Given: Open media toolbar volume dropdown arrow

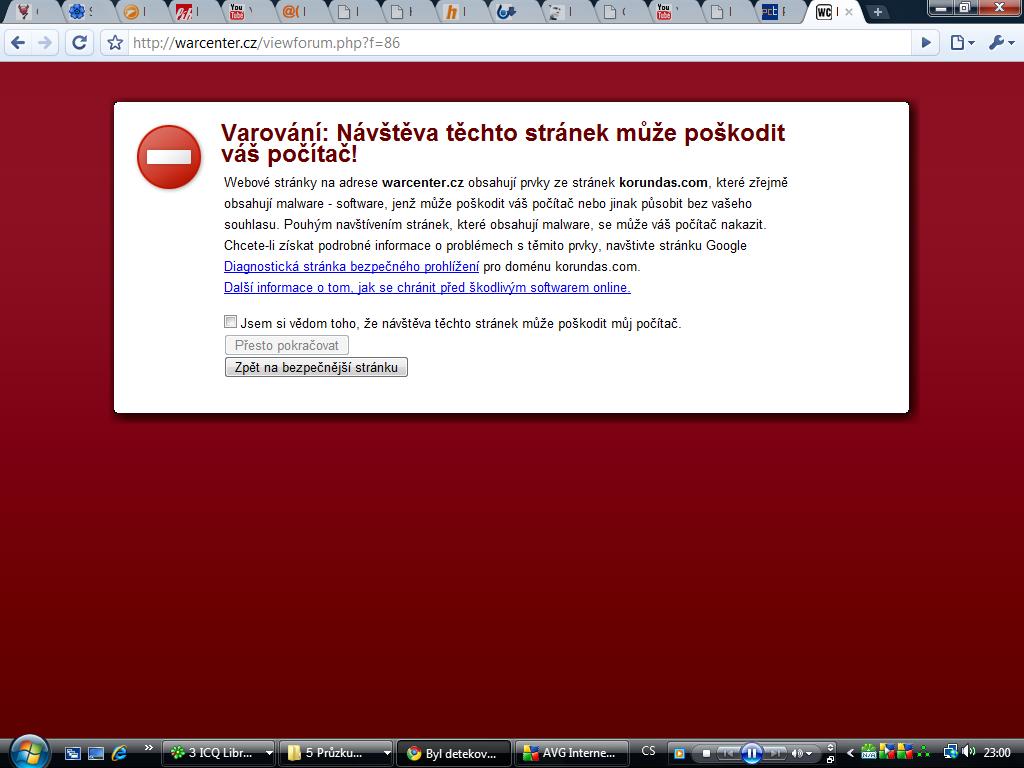Looking at the screenshot, I should pos(808,754).
